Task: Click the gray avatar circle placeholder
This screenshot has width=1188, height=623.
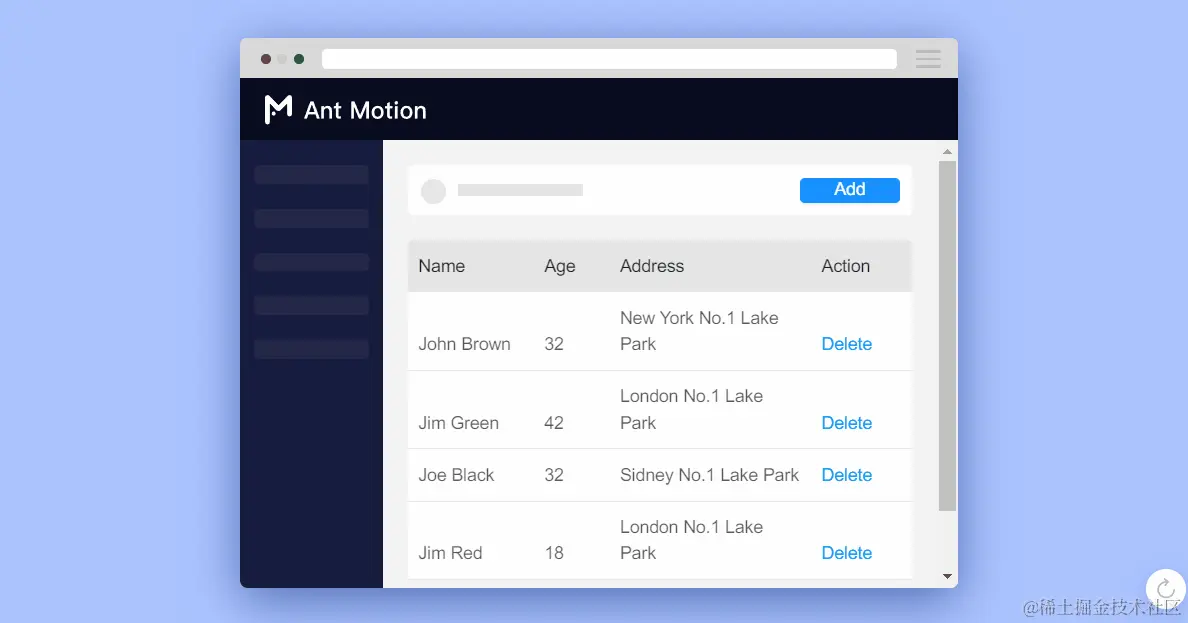Action: pos(433,191)
